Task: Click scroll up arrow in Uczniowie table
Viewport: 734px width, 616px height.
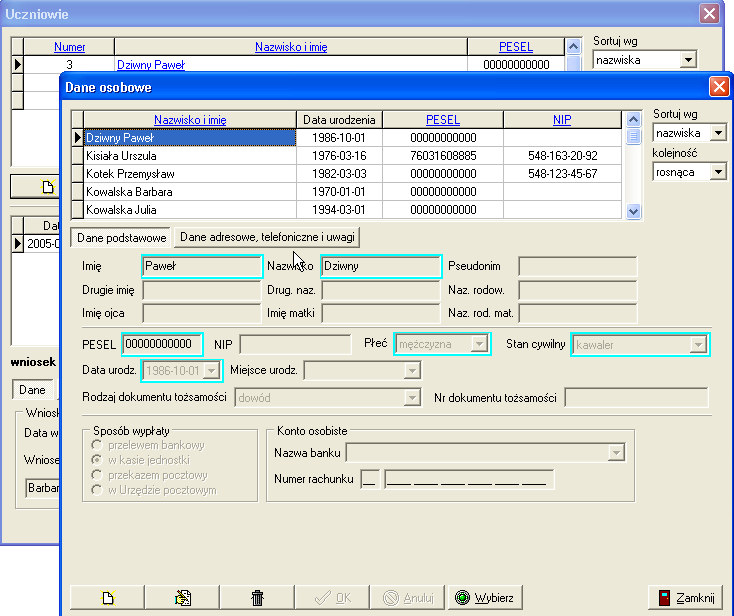Action: 573,46
